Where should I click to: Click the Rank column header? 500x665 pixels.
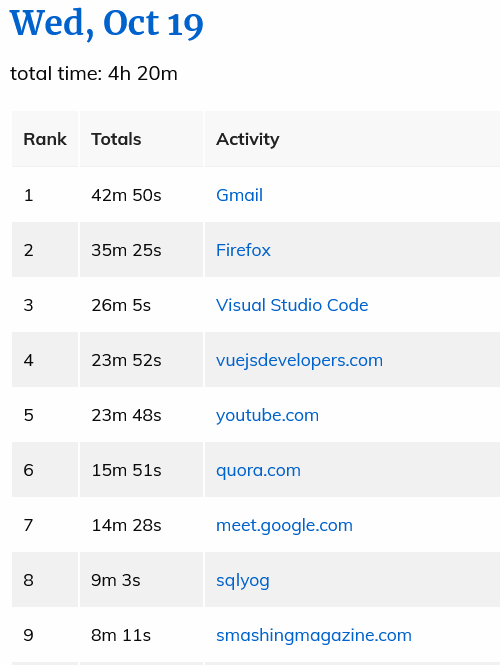[45, 139]
